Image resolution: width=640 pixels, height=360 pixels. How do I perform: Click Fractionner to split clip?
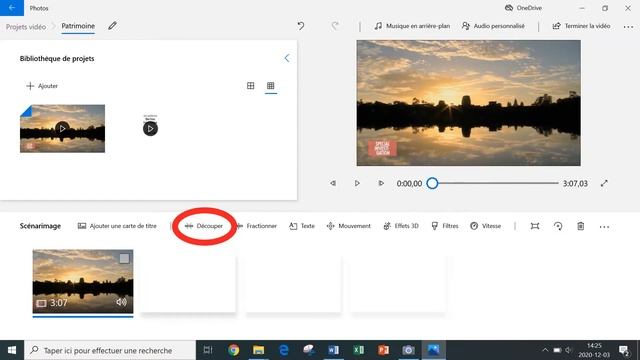[257, 226]
